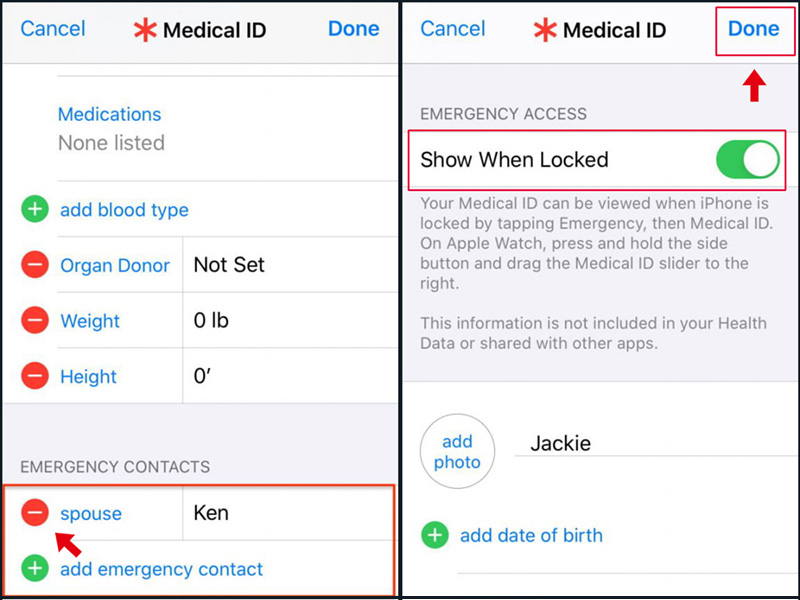800x600 pixels.
Task: Select the Ken contact name
Action: [211, 513]
